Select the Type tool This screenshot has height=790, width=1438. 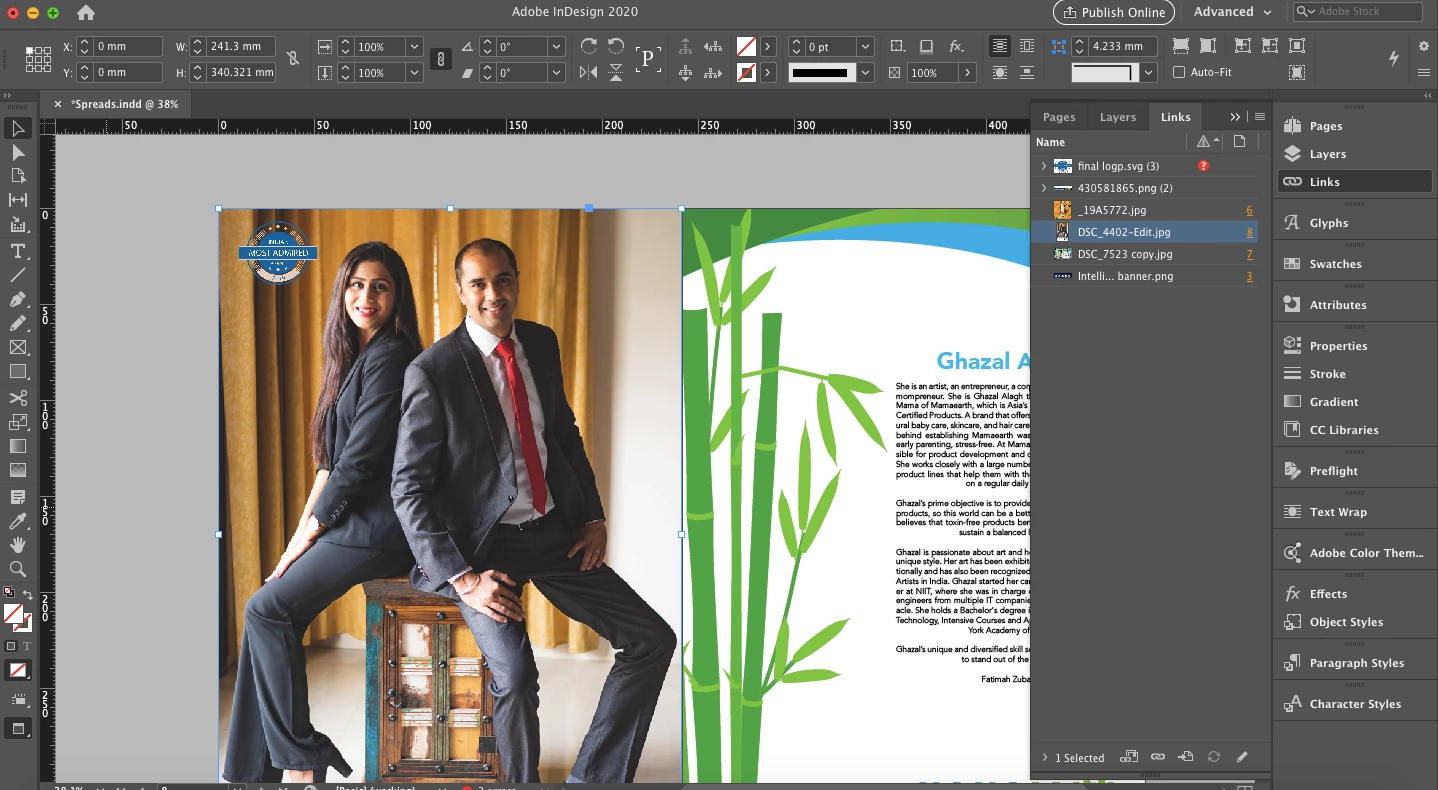pos(18,251)
